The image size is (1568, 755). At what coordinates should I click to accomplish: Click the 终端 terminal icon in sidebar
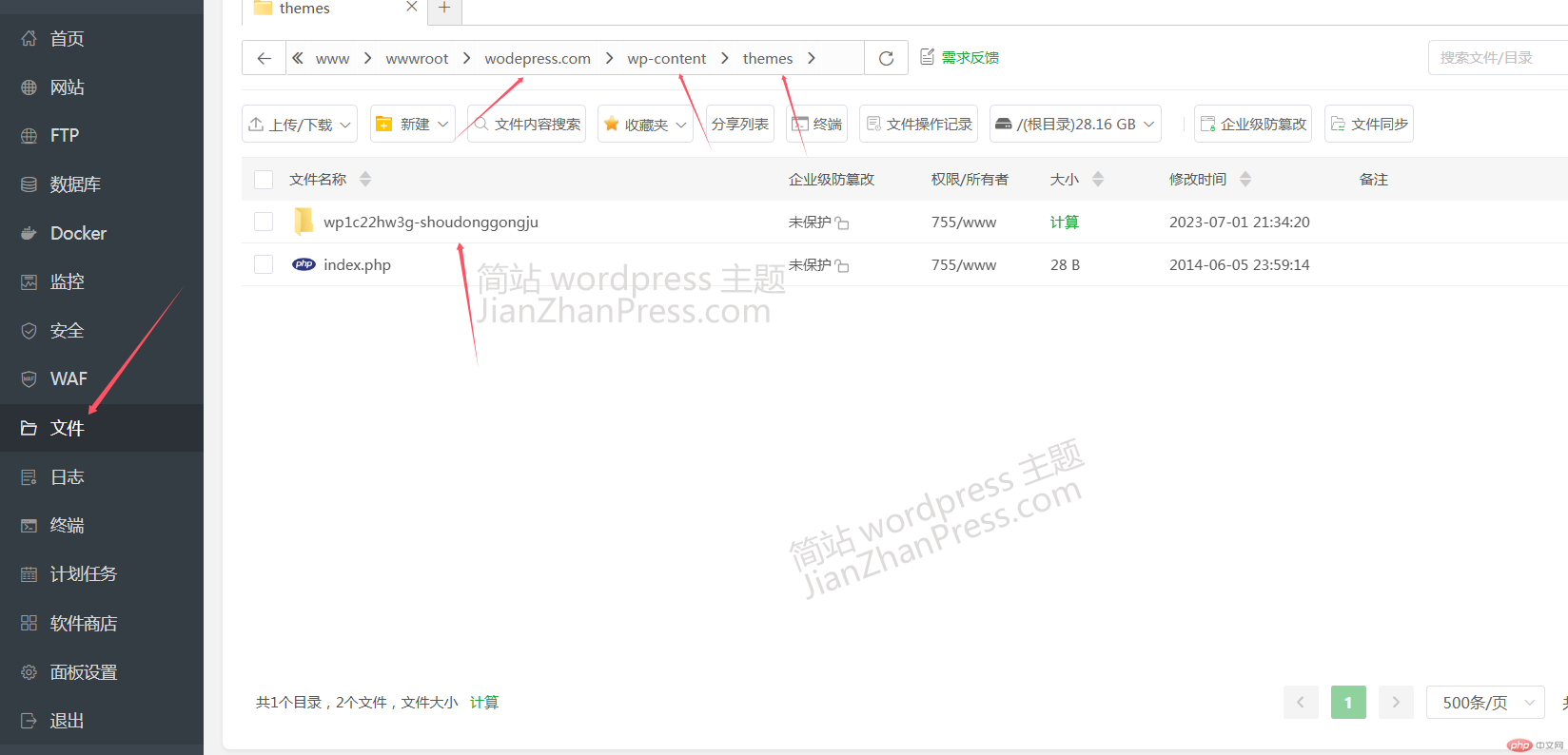click(29, 526)
